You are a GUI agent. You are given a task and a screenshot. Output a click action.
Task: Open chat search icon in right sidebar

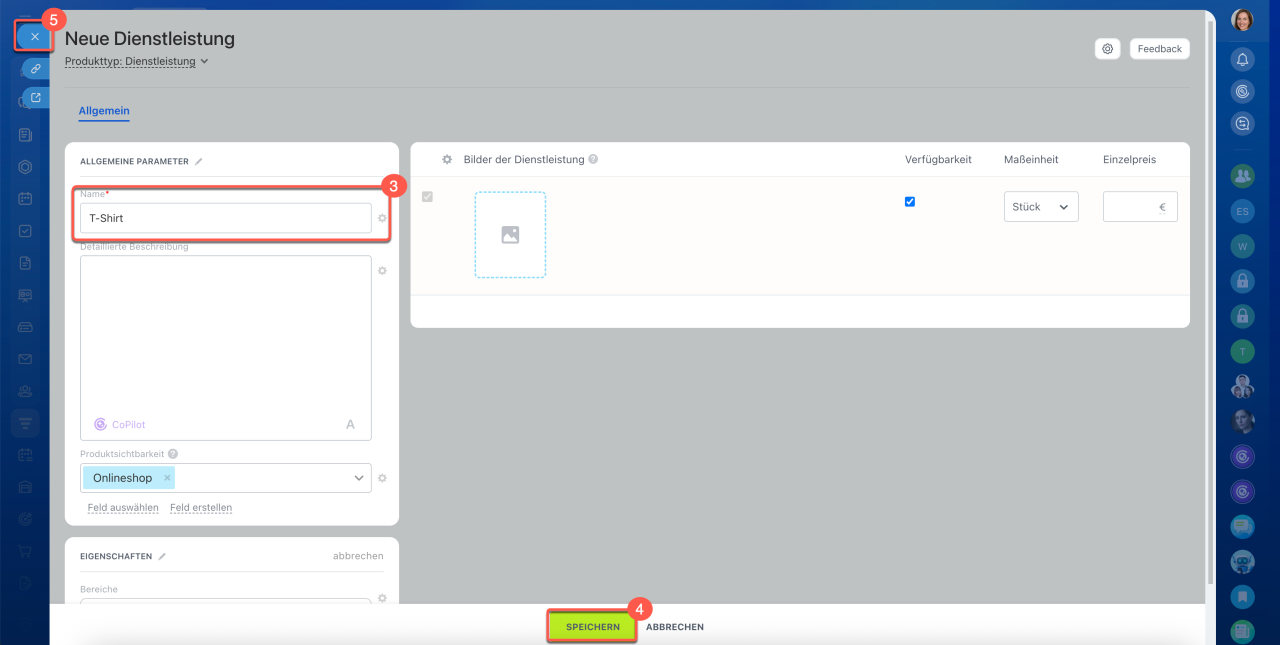(x=1243, y=123)
